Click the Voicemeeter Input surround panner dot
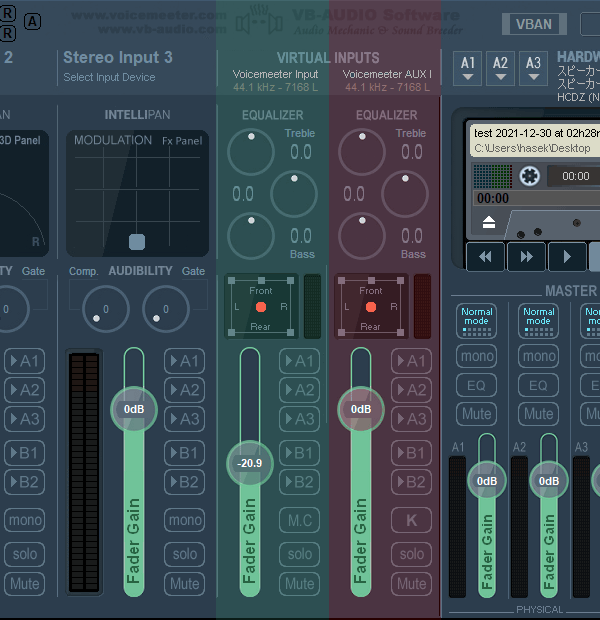This screenshot has width=600, height=620. (261, 307)
